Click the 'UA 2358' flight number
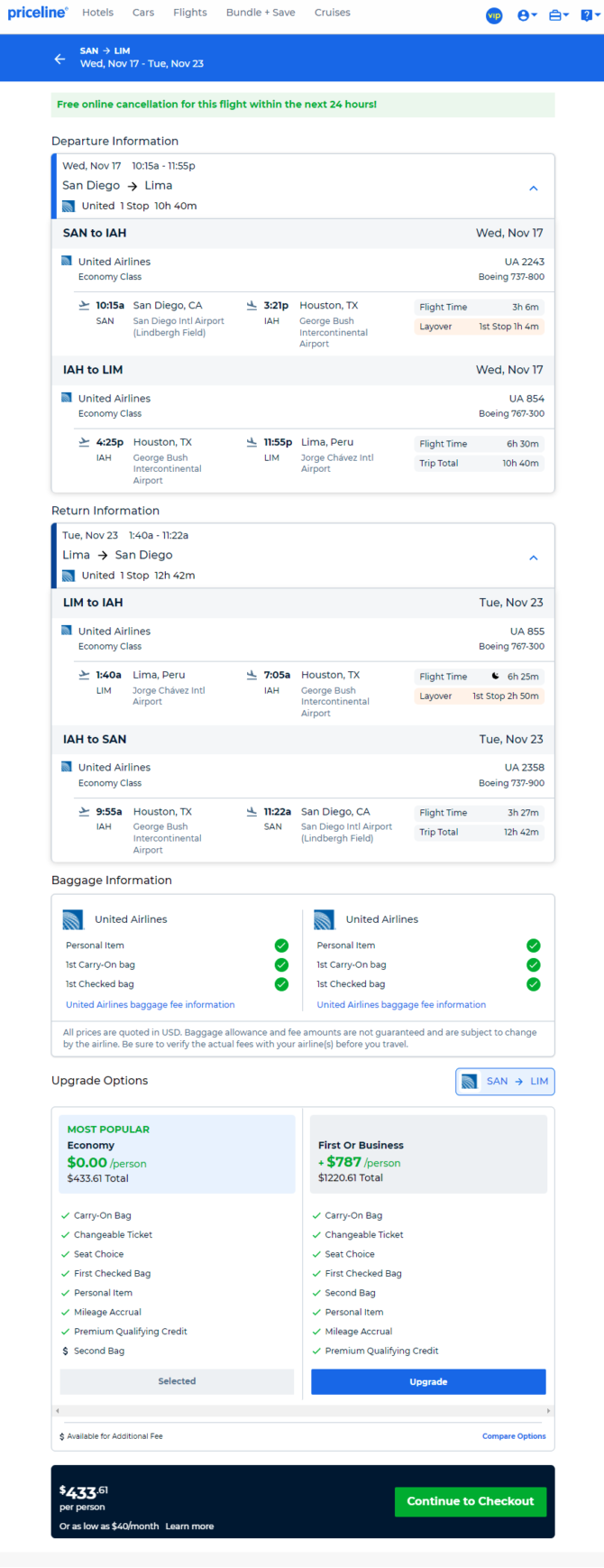604x1568 pixels. coord(525,768)
